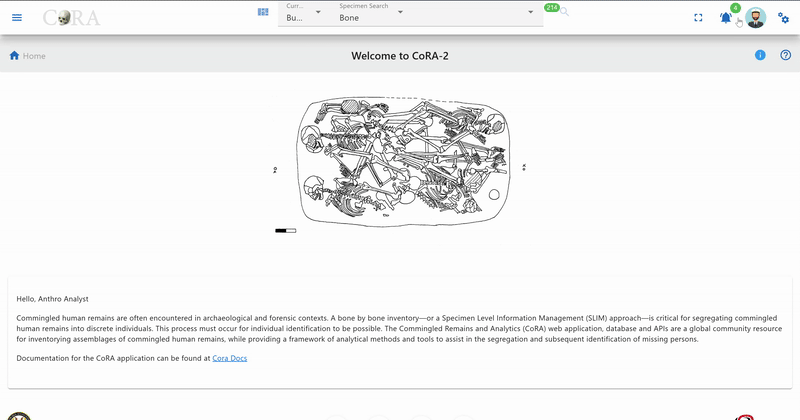Click the green 214 results badge
This screenshot has width=800, height=420.
coord(552,8)
